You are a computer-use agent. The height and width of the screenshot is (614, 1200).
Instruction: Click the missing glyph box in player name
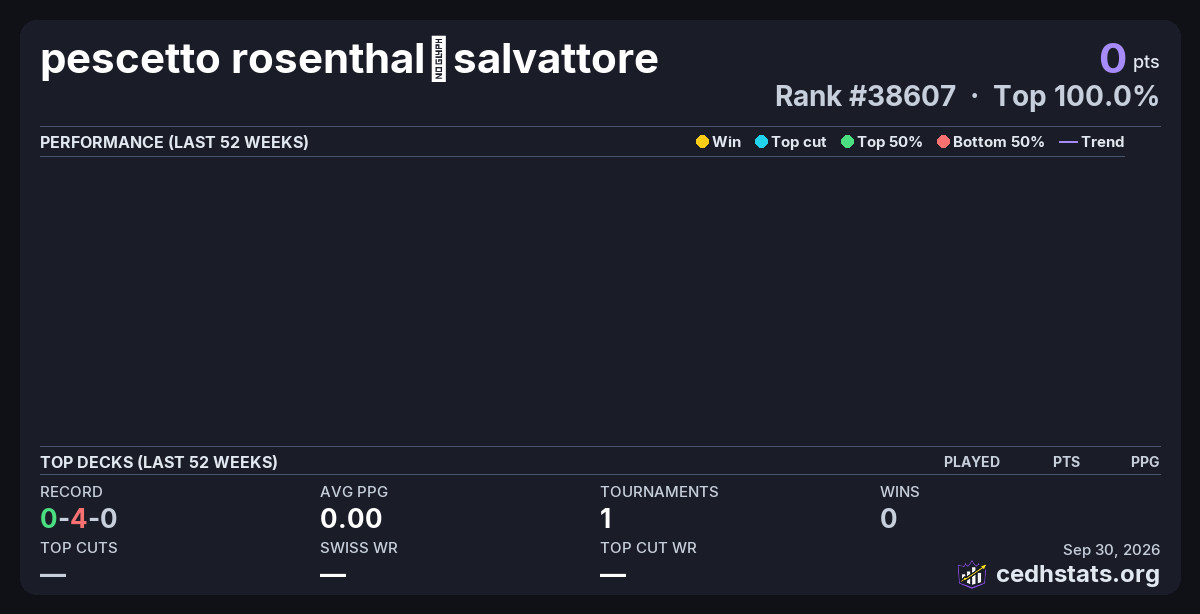coord(439,59)
